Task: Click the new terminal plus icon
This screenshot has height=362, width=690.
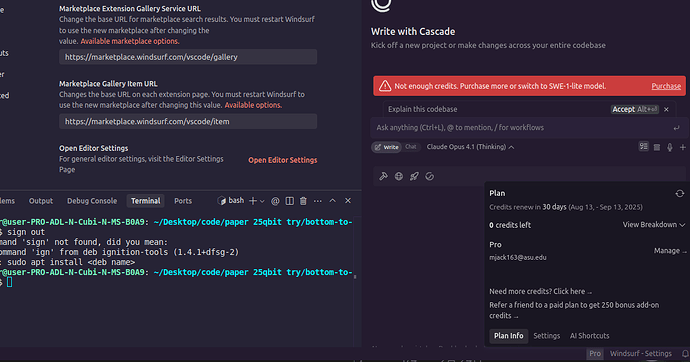Action: pyautogui.click(x=253, y=201)
